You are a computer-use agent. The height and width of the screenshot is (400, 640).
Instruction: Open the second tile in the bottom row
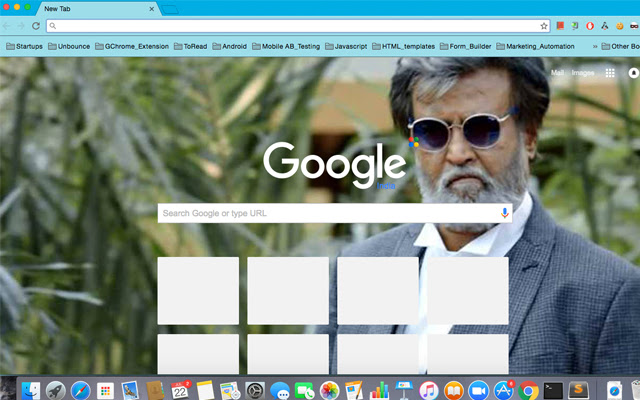click(x=288, y=354)
